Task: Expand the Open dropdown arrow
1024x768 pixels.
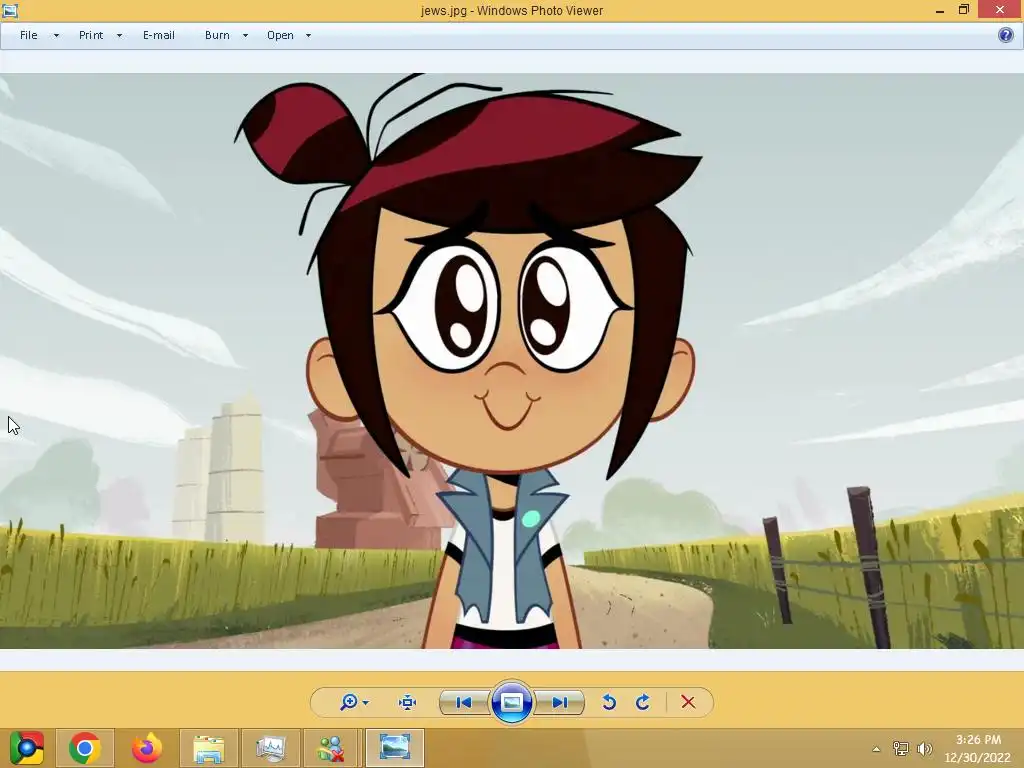Action: pos(308,36)
